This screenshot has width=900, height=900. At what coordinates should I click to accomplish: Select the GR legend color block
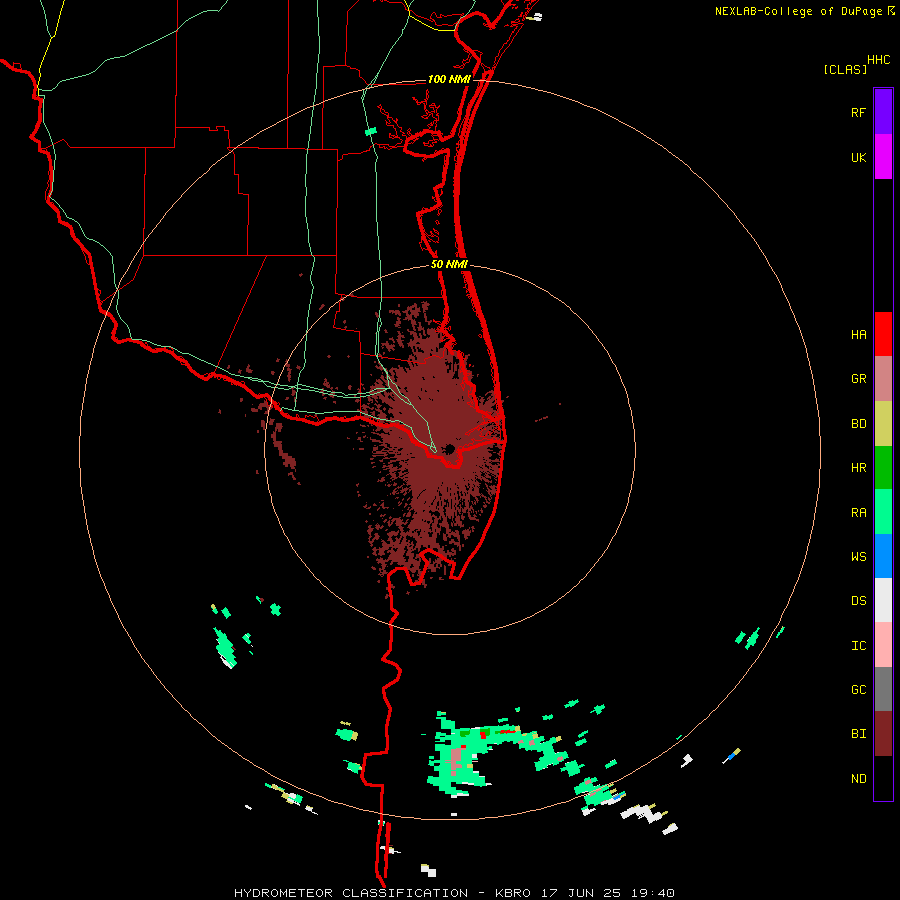[883, 379]
